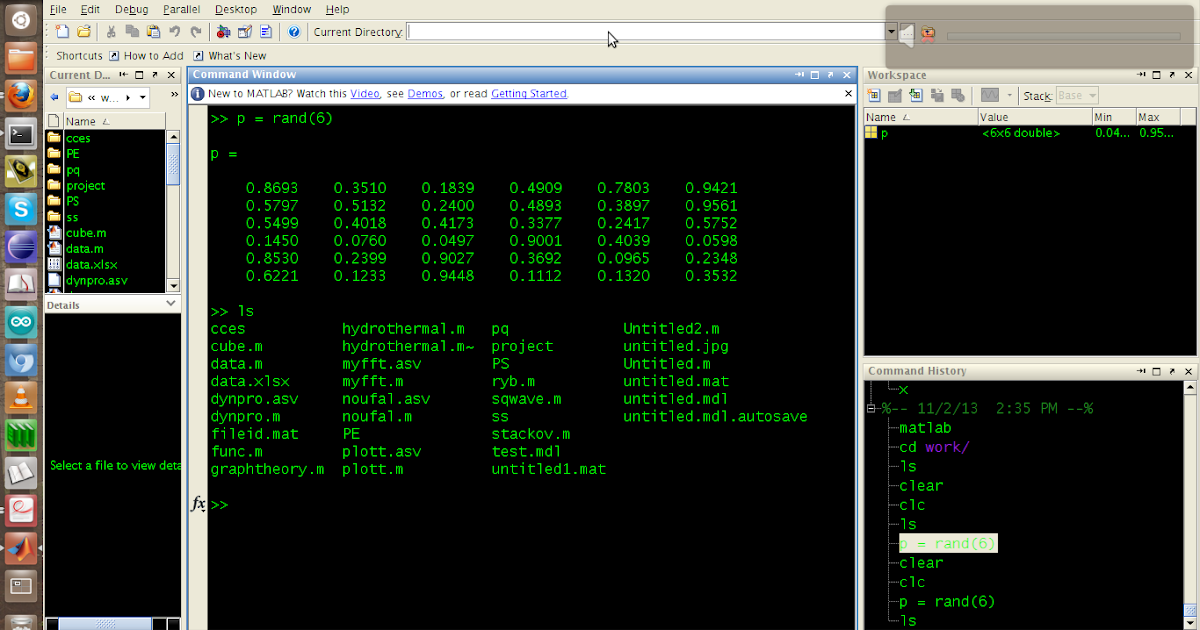1200x630 pixels.
Task: Open the Debug menu
Action: coord(131,9)
